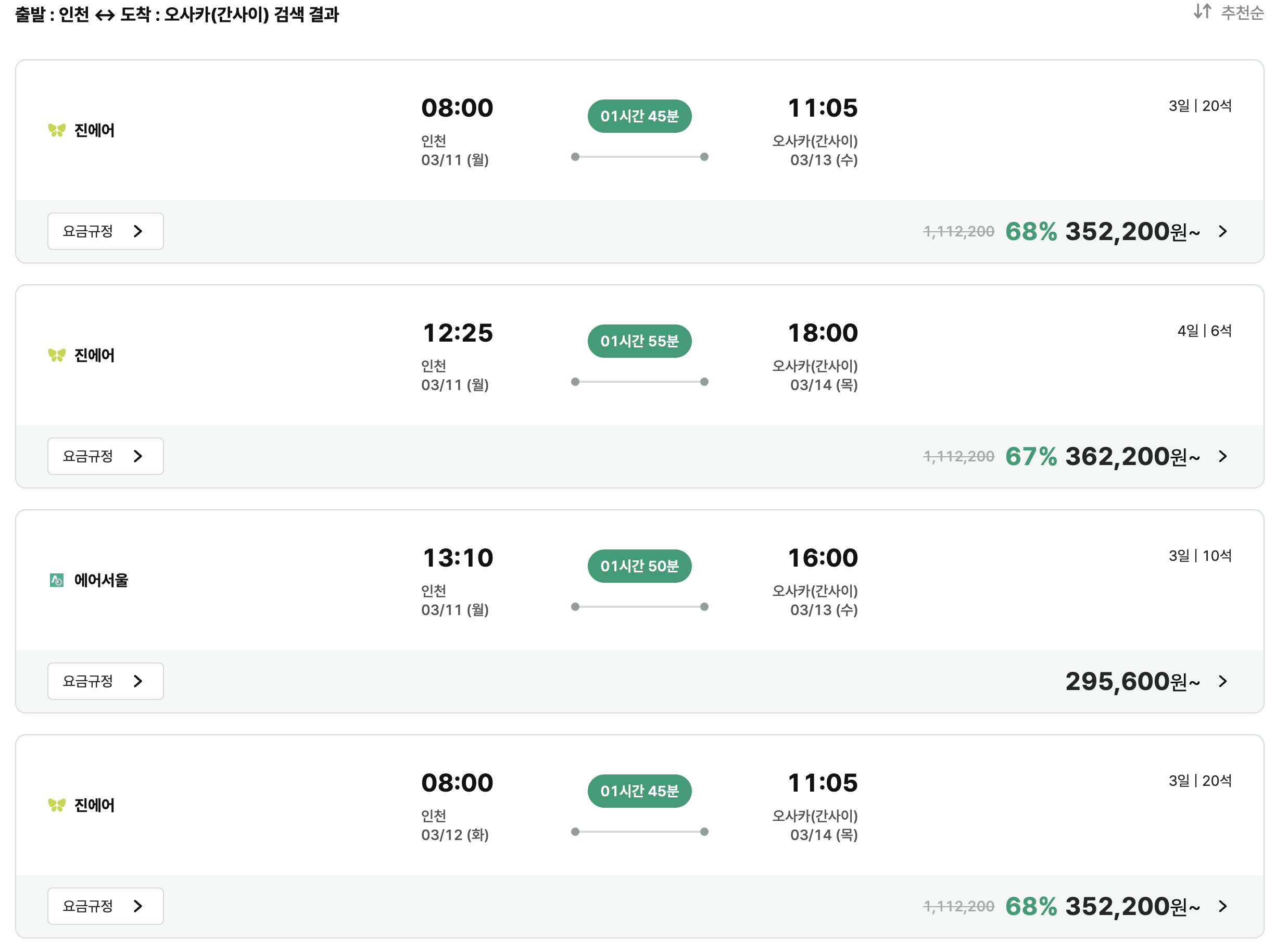The image size is (1288, 952).
Task: Expand the last 352,200원 fare chevron
Action: (x=1223, y=907)
